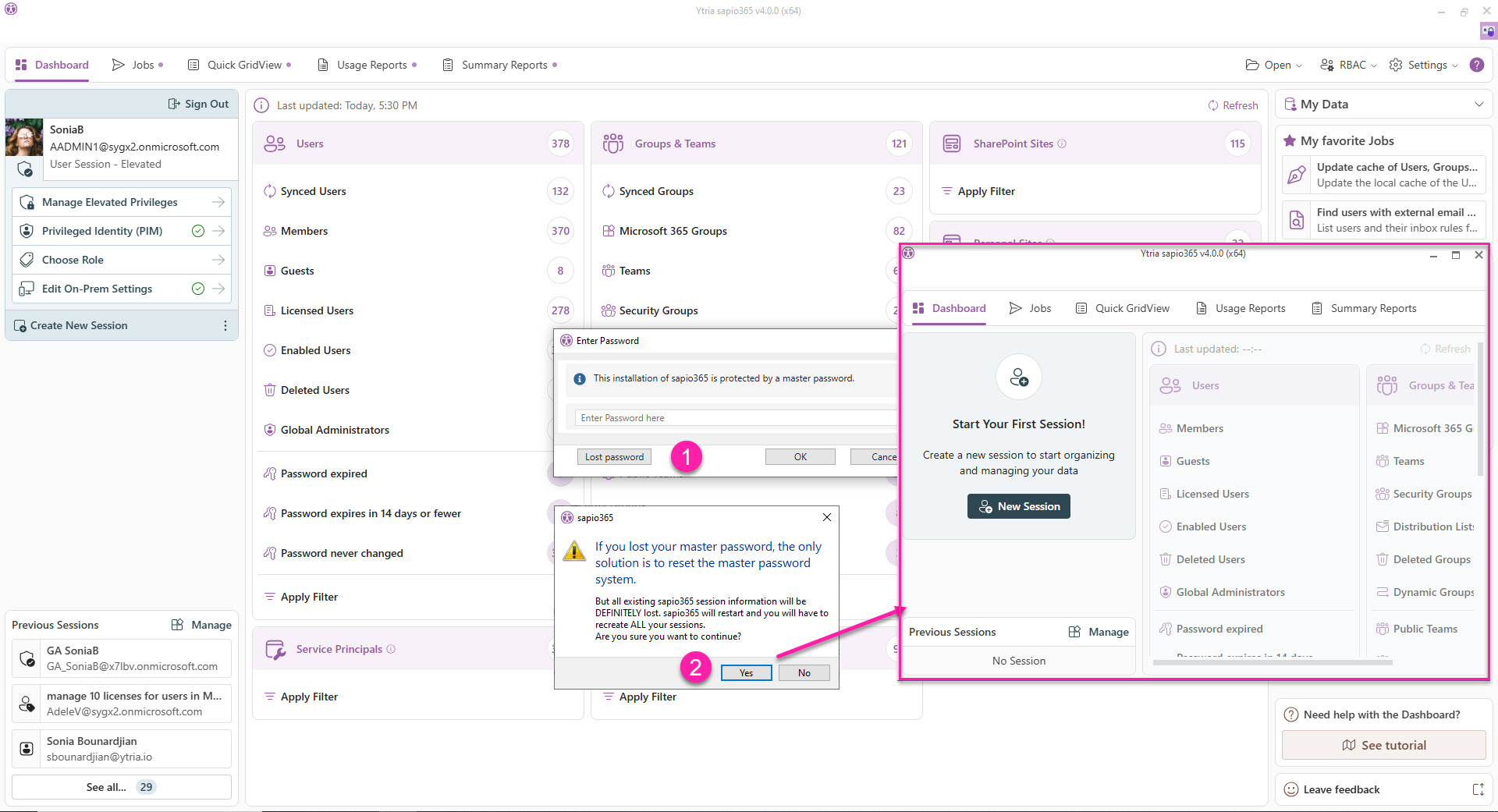Click the purple help question mark icon
This screenshot has width=1498, height=812.
(x=1477, y=65)
